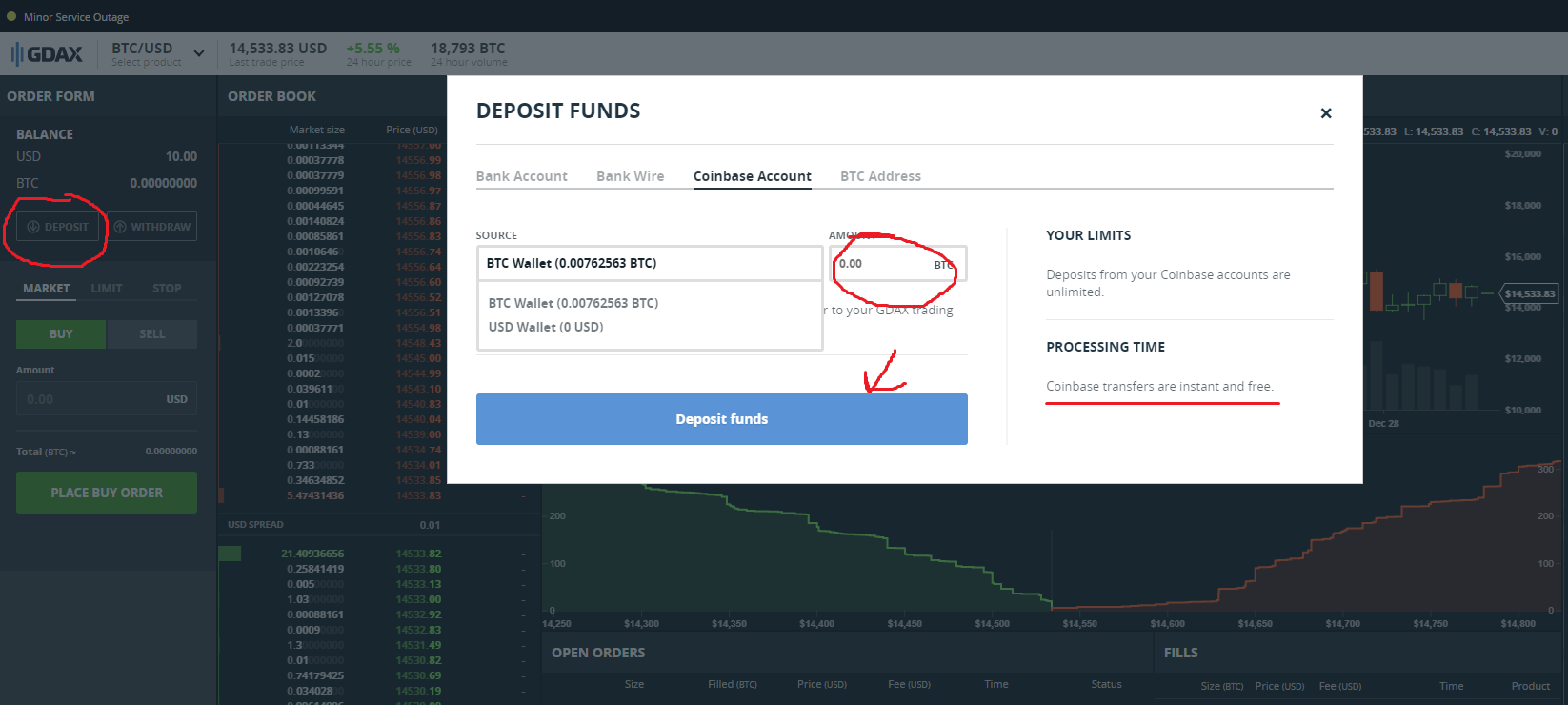Open the BTC Address tab

tap(880, 176)
